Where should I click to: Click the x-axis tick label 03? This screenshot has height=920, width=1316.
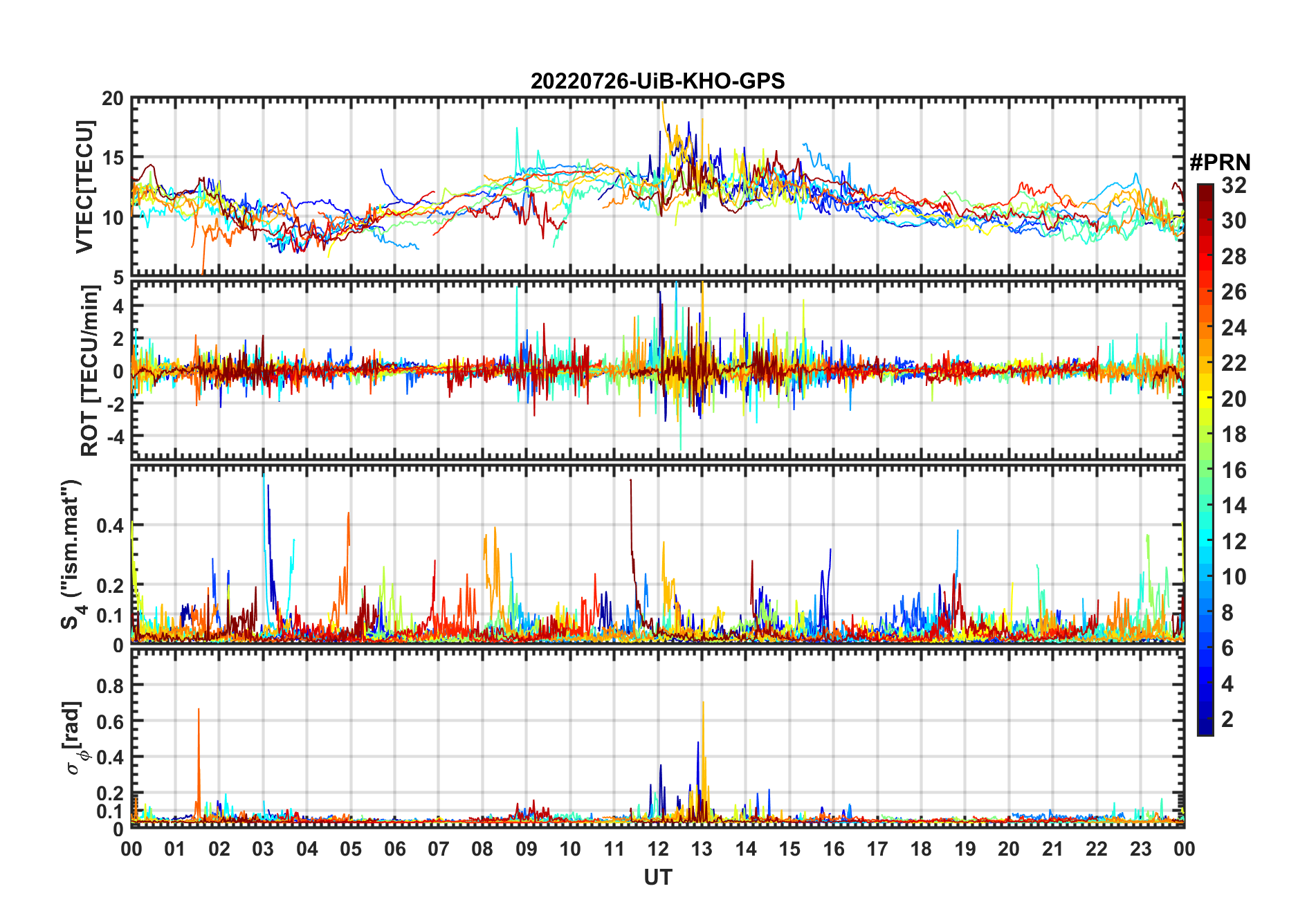pyautogui.click(x=263, y=849)
